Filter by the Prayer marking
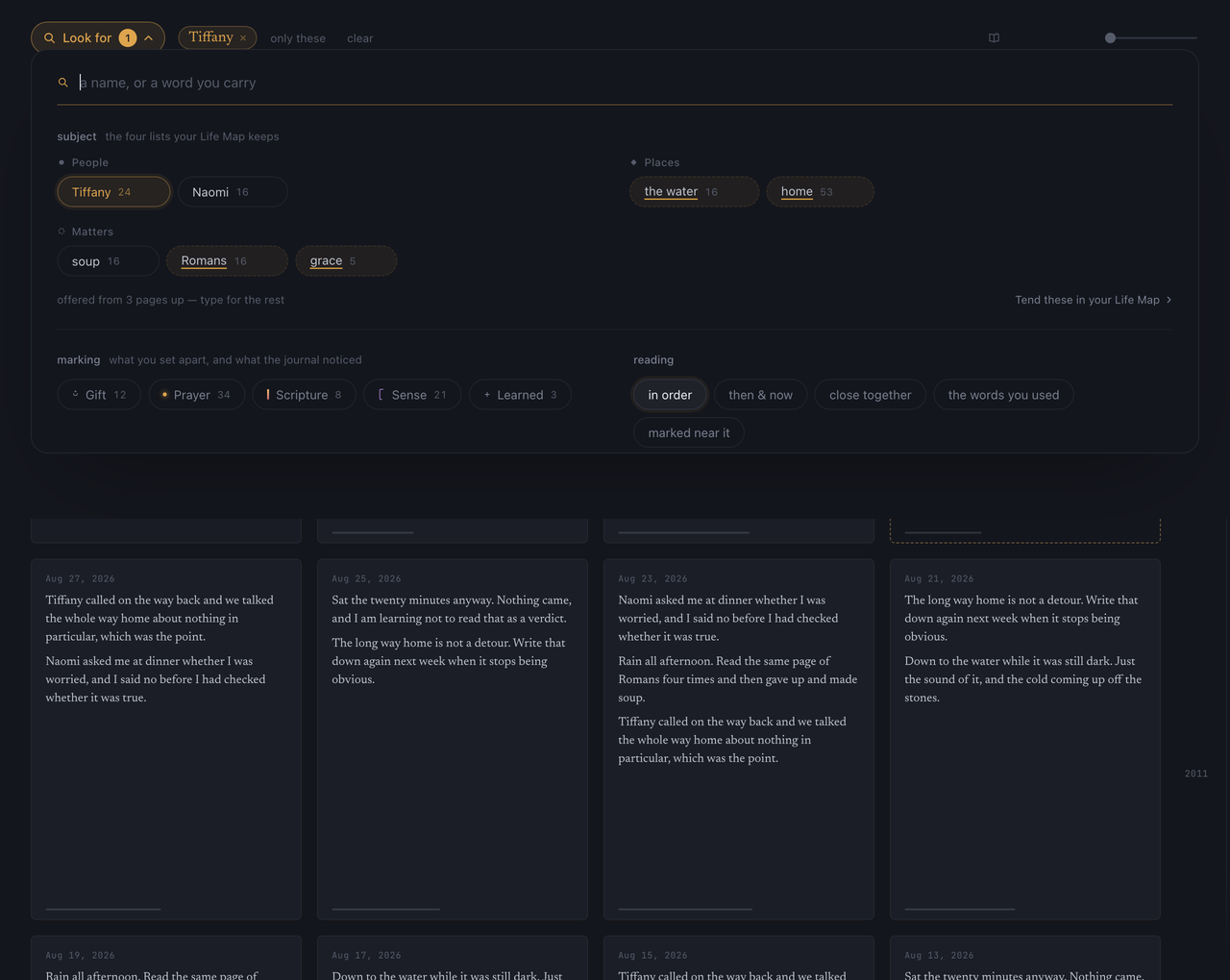This screenshot has width=1230, height=980. [x=196, y=395]
